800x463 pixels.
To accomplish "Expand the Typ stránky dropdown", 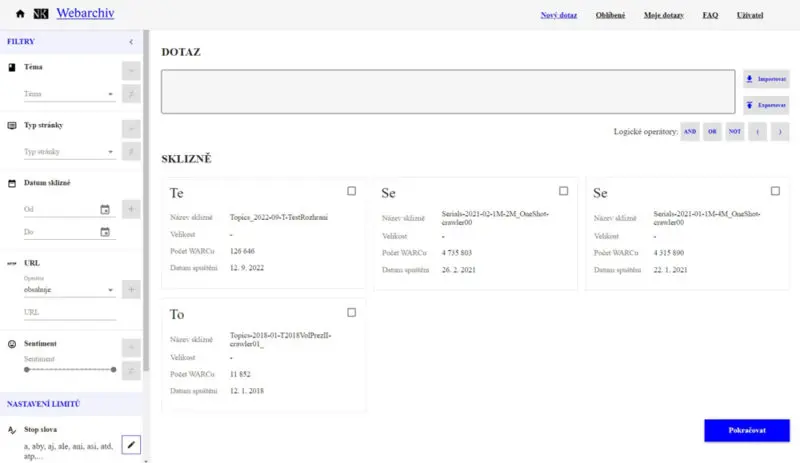I will (x=68, y=152).
